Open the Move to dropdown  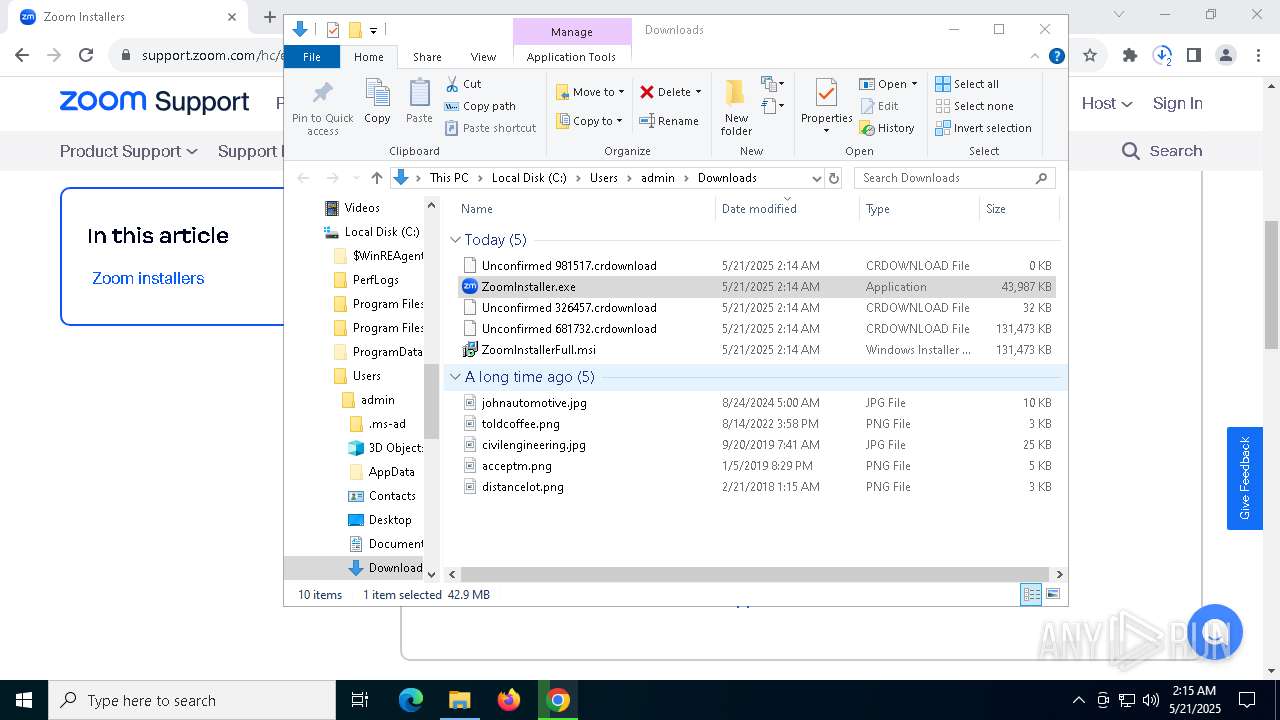click(590, 92)
